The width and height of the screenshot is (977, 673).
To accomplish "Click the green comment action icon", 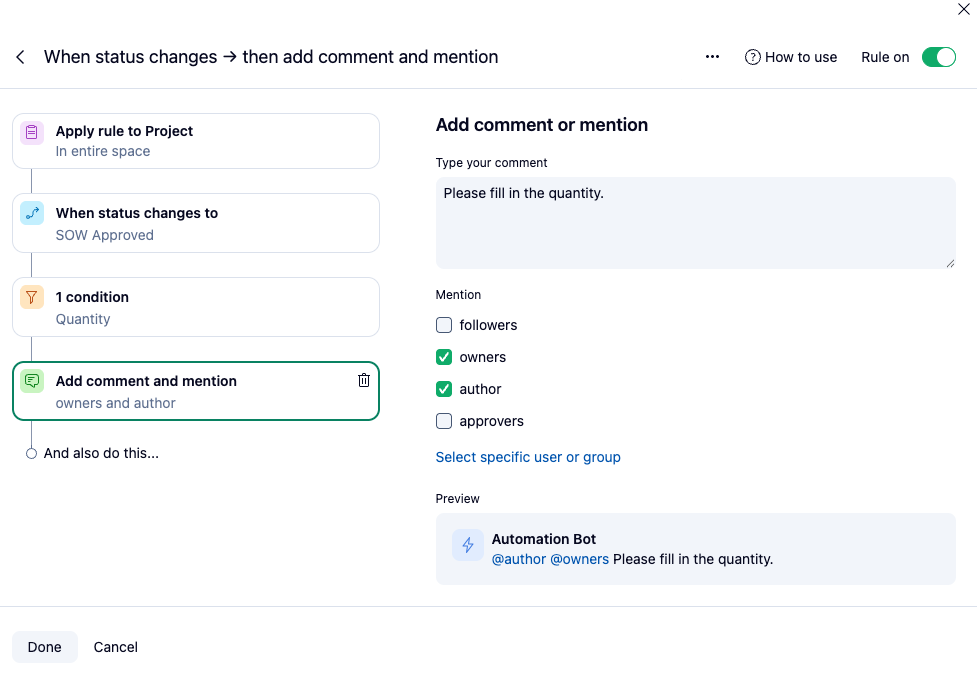I will pos(32,381).
